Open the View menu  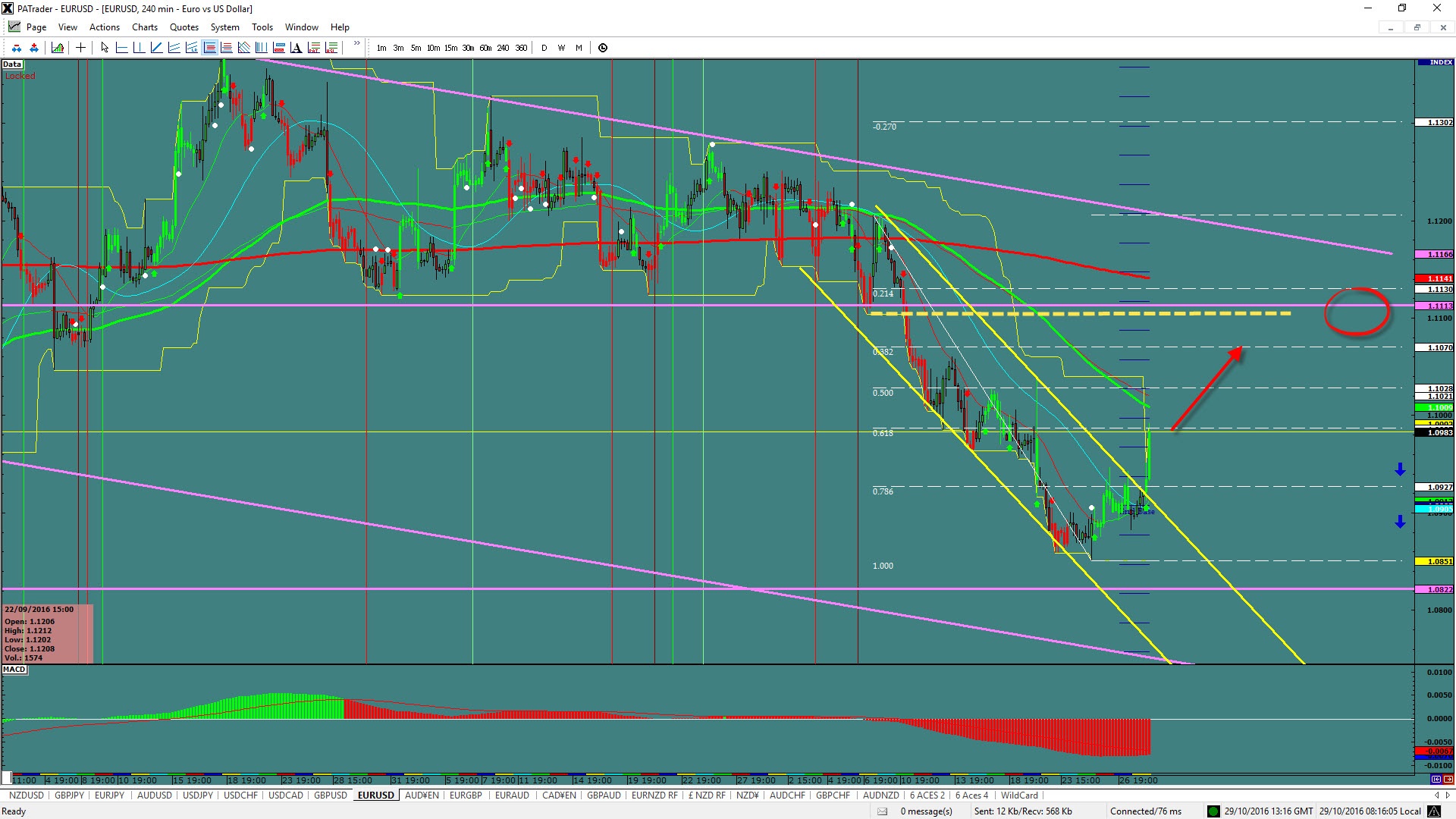coord(68,27)
